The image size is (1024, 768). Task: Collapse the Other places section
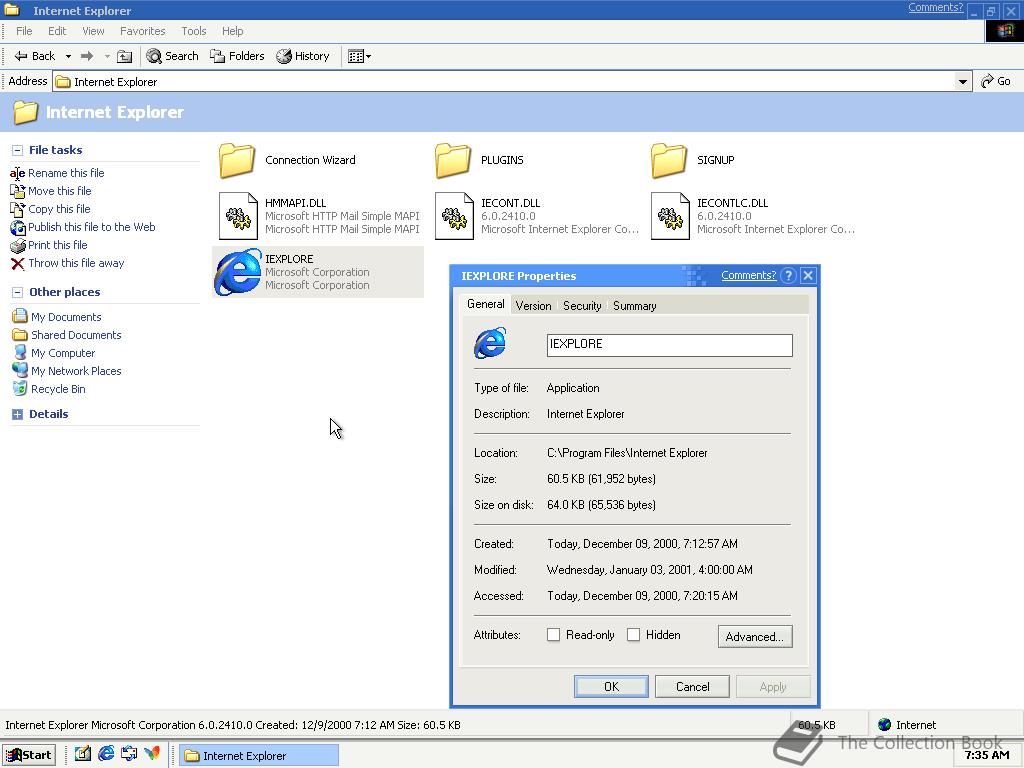17,293
